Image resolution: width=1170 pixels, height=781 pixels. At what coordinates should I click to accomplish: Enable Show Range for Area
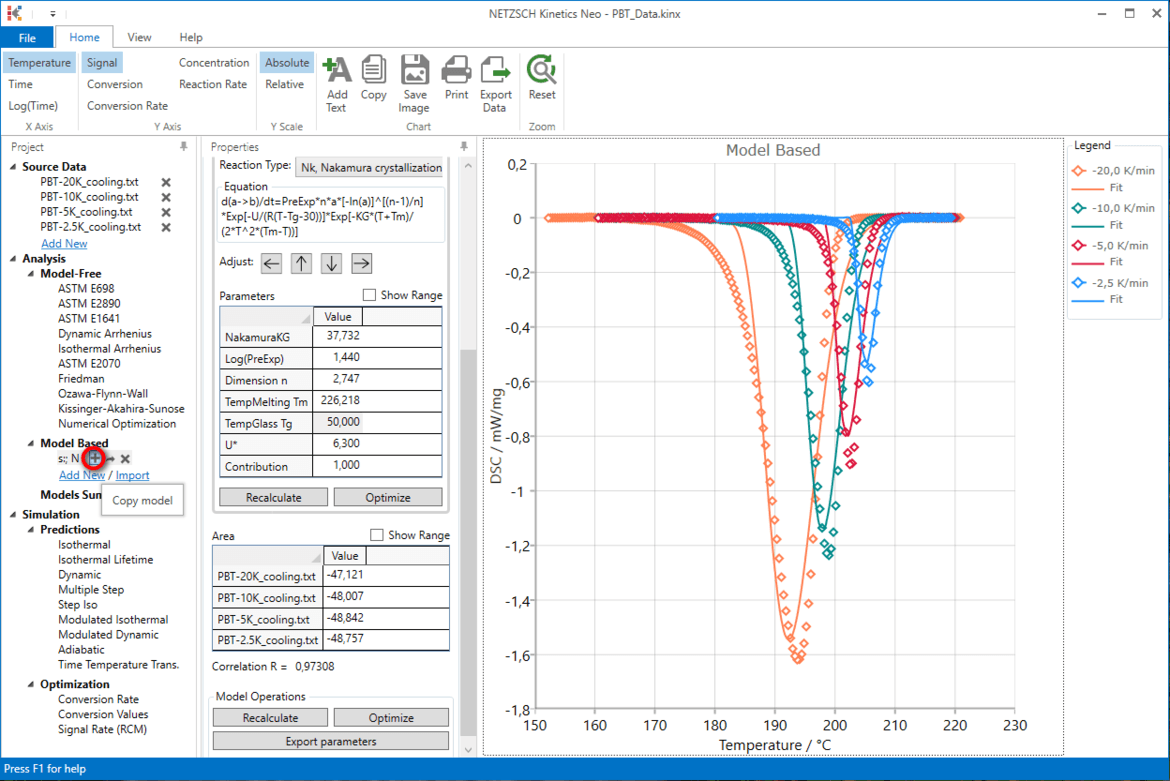[377, 535]
